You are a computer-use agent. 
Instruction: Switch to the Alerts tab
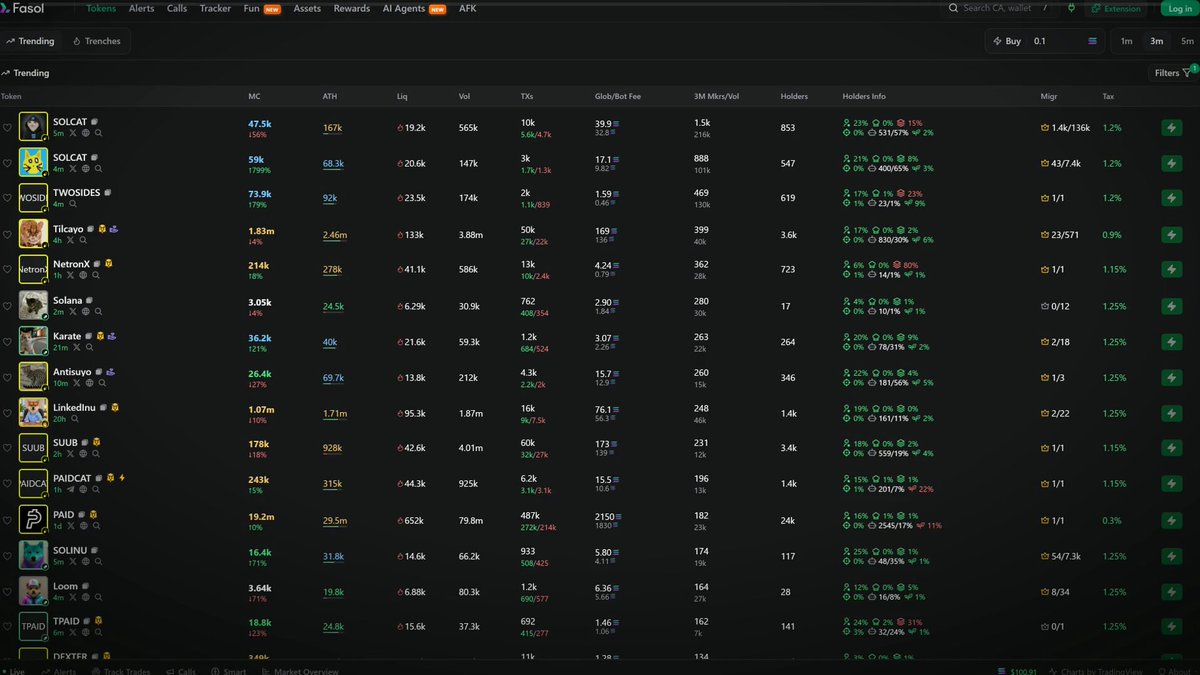142,8
